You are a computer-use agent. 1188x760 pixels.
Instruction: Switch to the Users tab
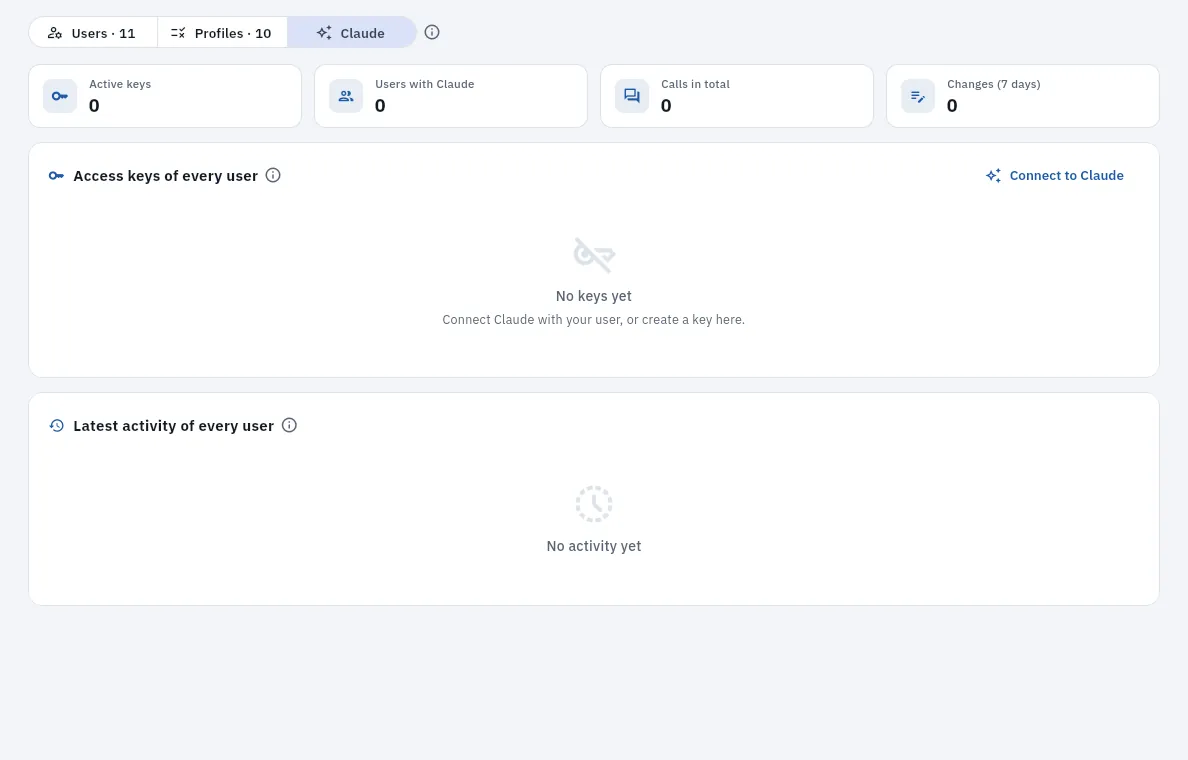92,33
